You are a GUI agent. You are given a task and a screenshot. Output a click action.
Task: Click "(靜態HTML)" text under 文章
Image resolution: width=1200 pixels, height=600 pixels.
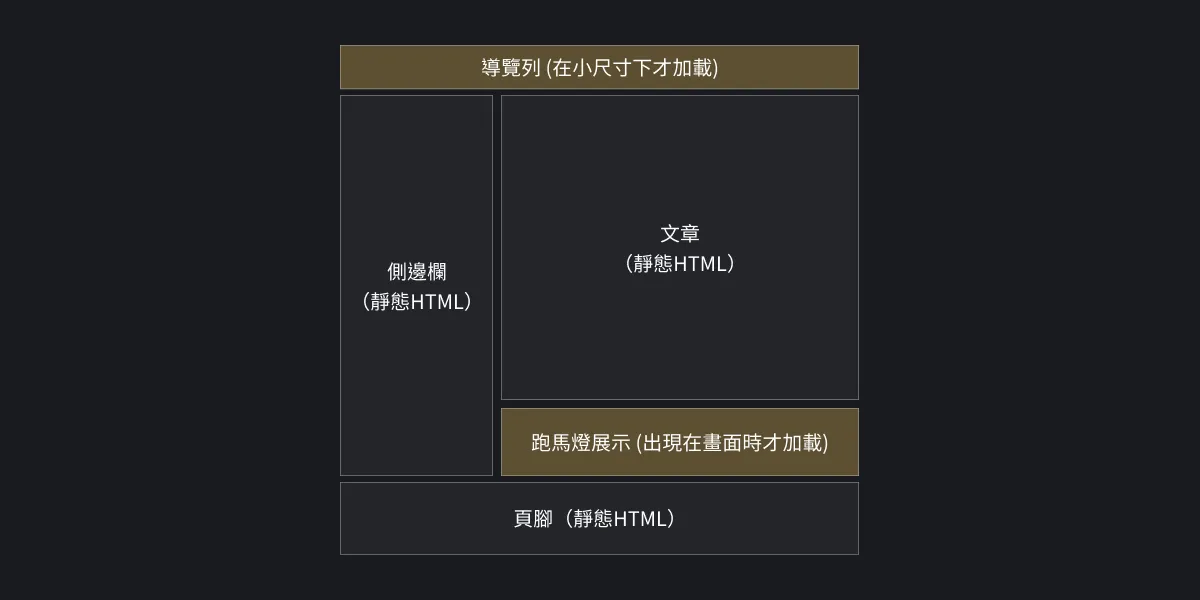(x=679, y=264)
